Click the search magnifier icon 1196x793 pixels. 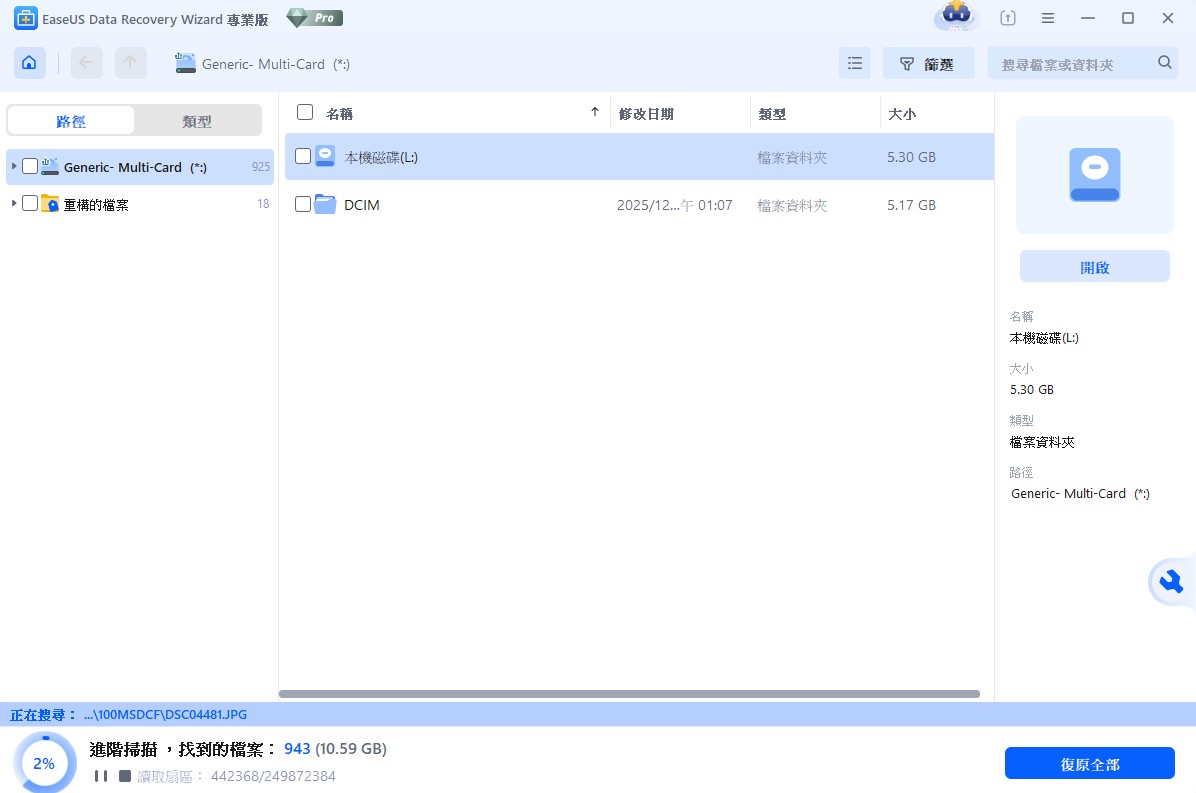[1165, 63]
